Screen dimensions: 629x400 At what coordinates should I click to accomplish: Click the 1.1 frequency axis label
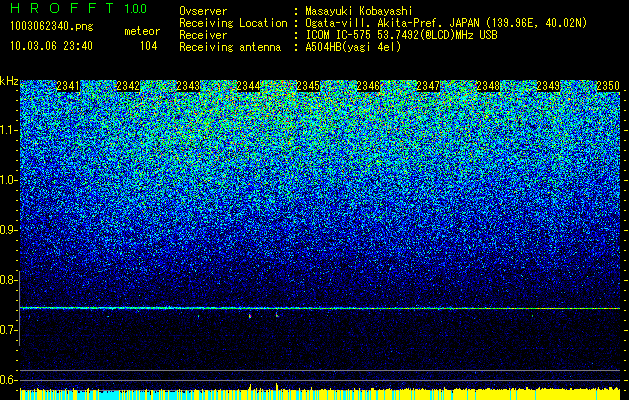tap(8, 130)
